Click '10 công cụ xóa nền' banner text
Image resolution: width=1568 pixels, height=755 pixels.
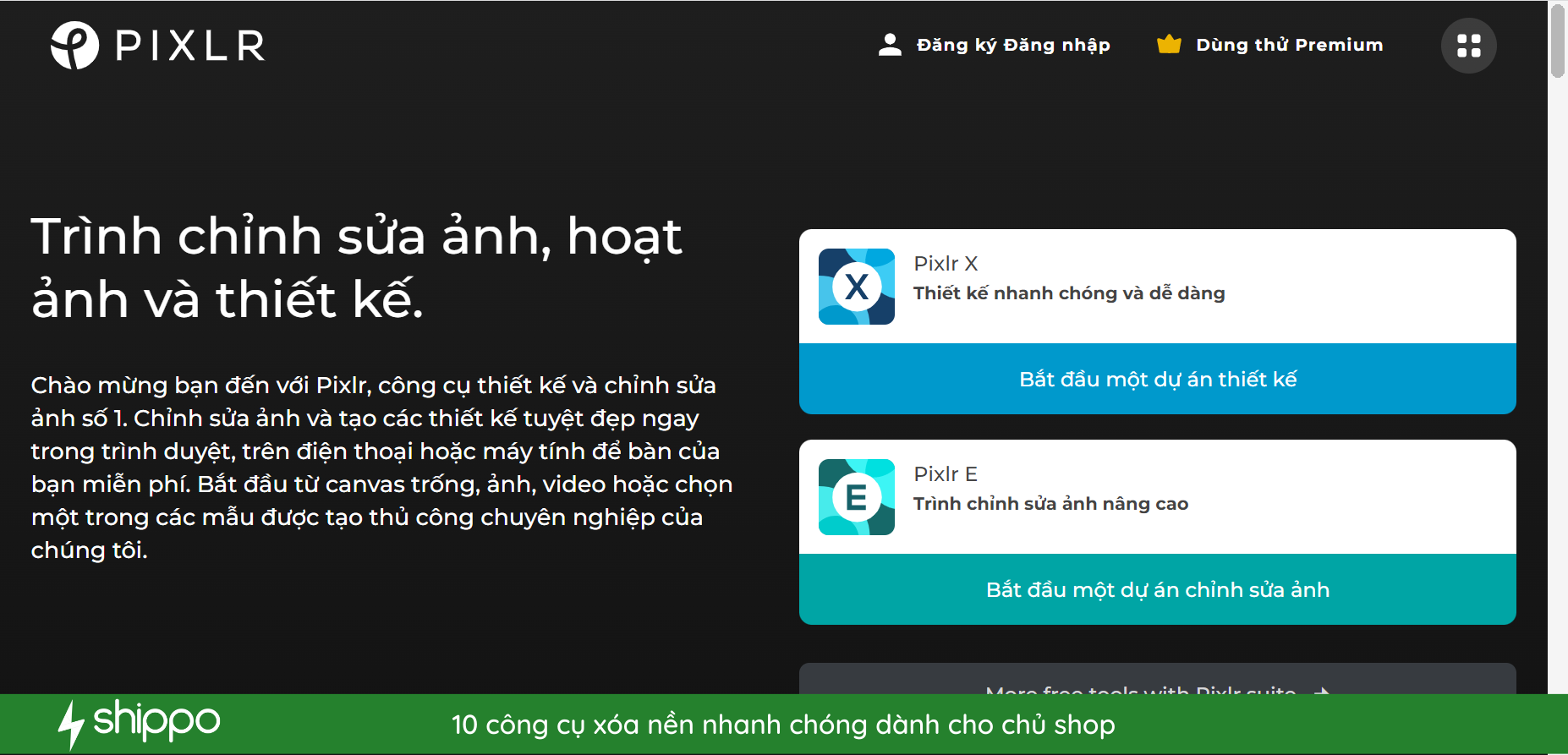click(783, 725)
